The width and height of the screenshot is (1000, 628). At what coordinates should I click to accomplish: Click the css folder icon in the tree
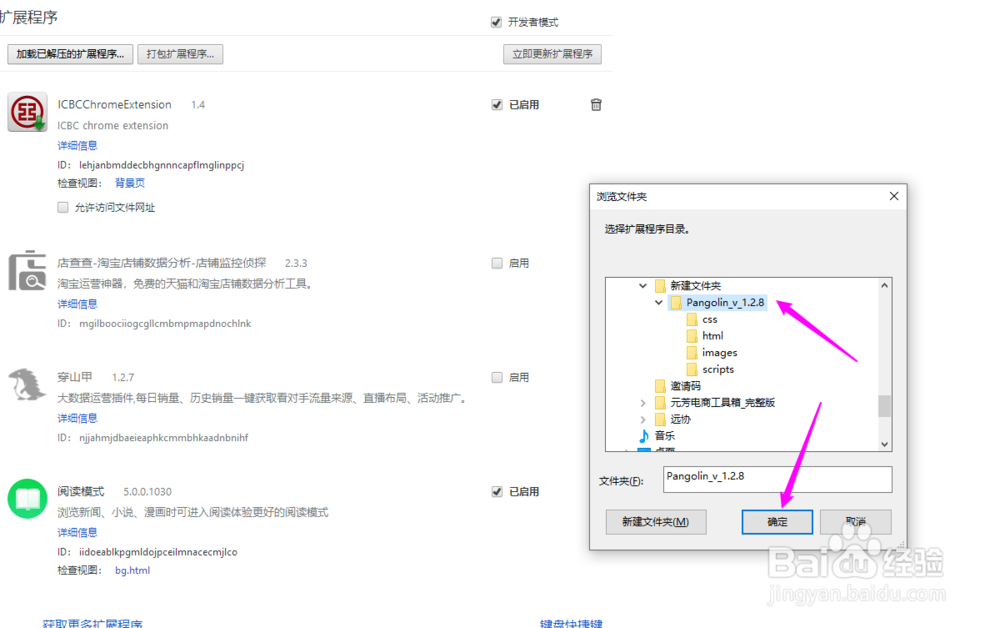(x=691, y=318)
